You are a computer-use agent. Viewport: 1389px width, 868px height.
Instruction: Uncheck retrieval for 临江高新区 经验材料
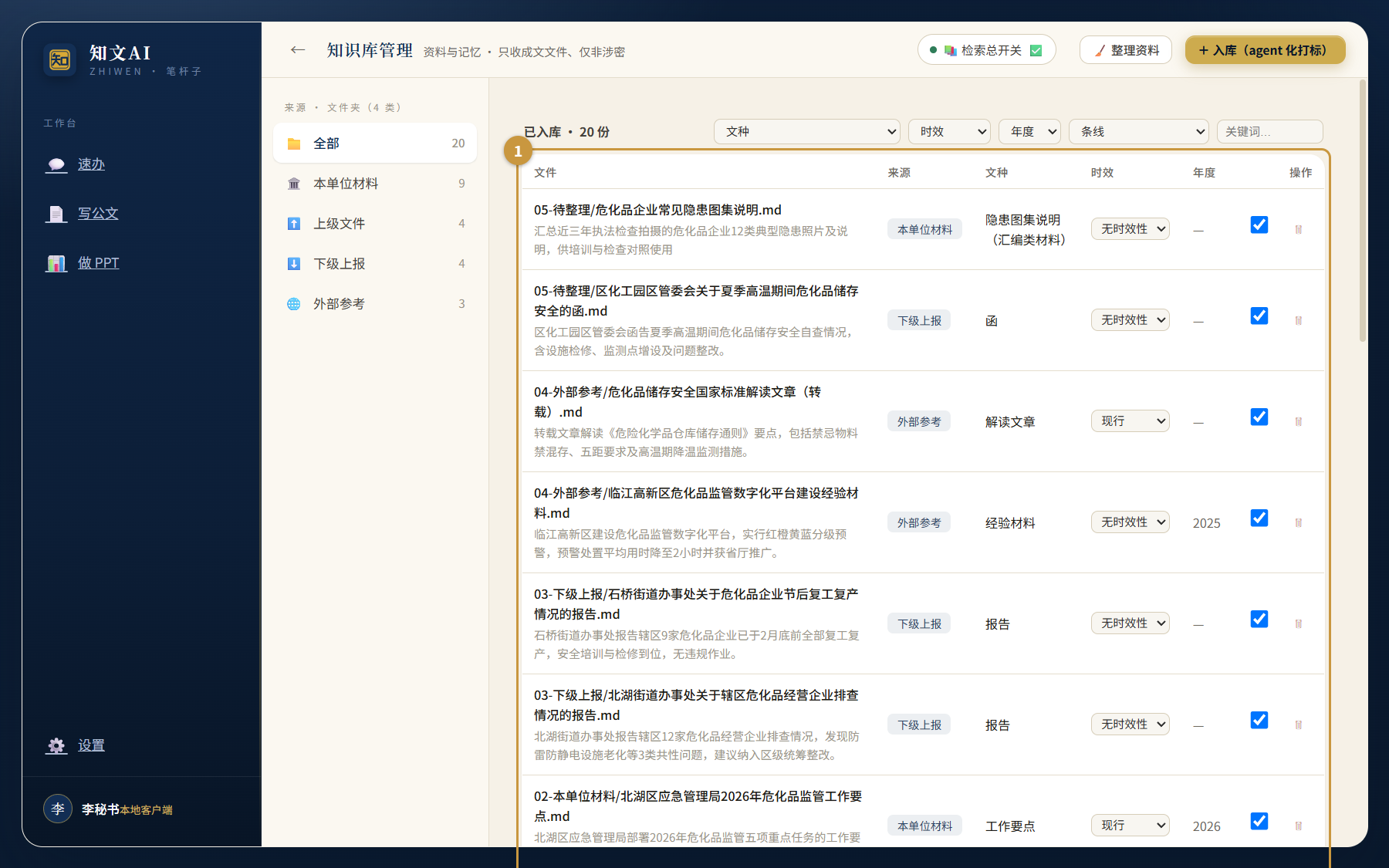click(x=1259, y=518)
